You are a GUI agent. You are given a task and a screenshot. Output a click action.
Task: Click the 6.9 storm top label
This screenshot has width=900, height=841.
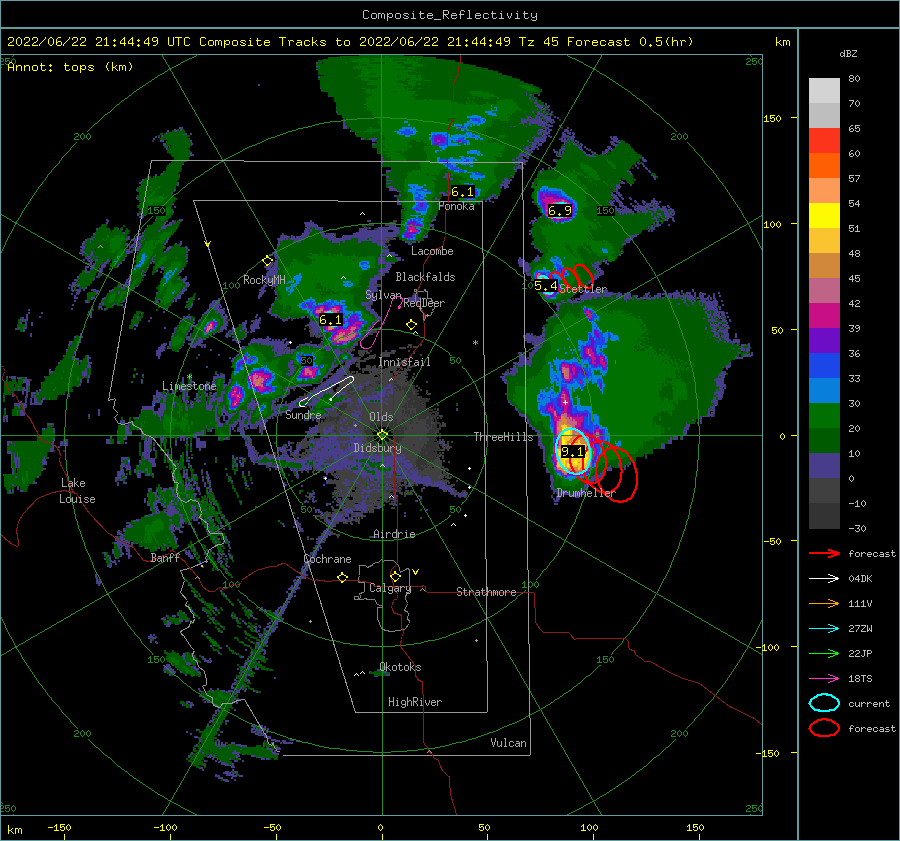click(x=560, y=211)
